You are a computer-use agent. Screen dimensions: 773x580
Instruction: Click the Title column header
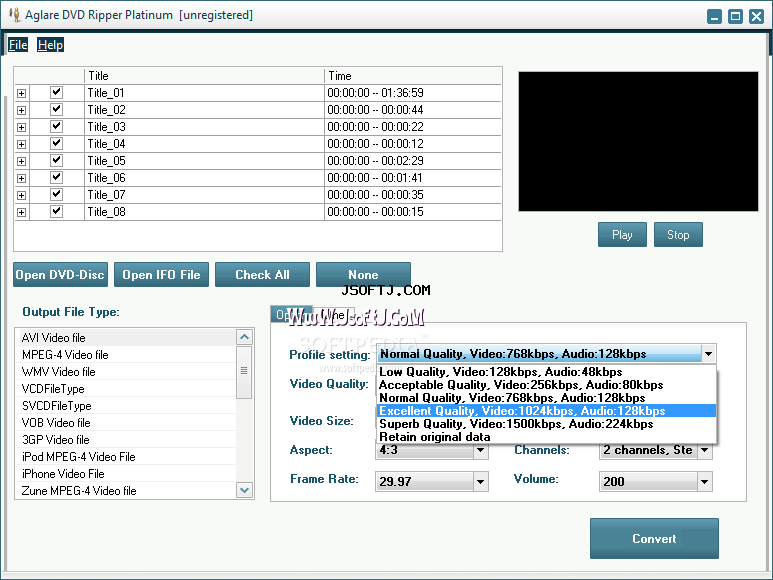[x=204, y=76]
